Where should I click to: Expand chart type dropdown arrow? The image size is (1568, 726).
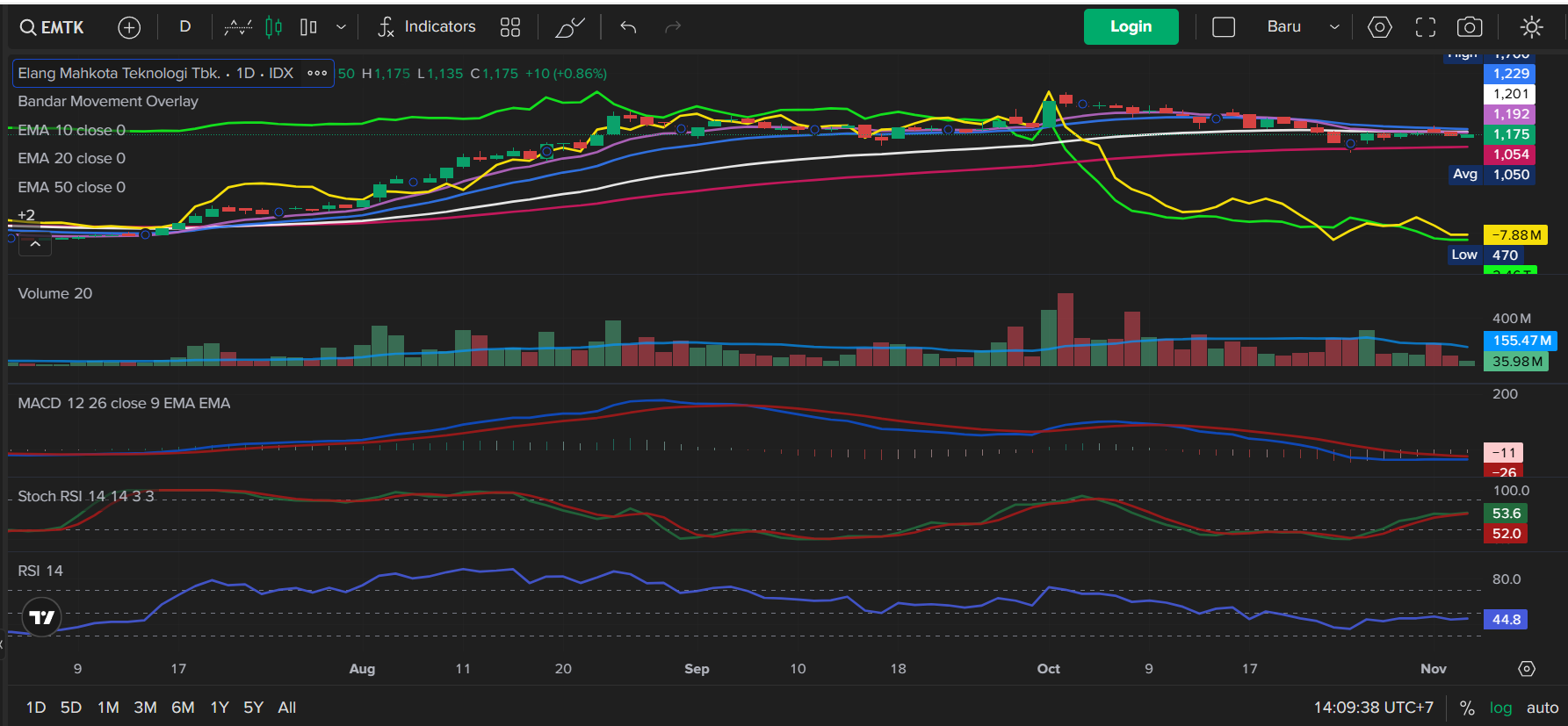341,27
